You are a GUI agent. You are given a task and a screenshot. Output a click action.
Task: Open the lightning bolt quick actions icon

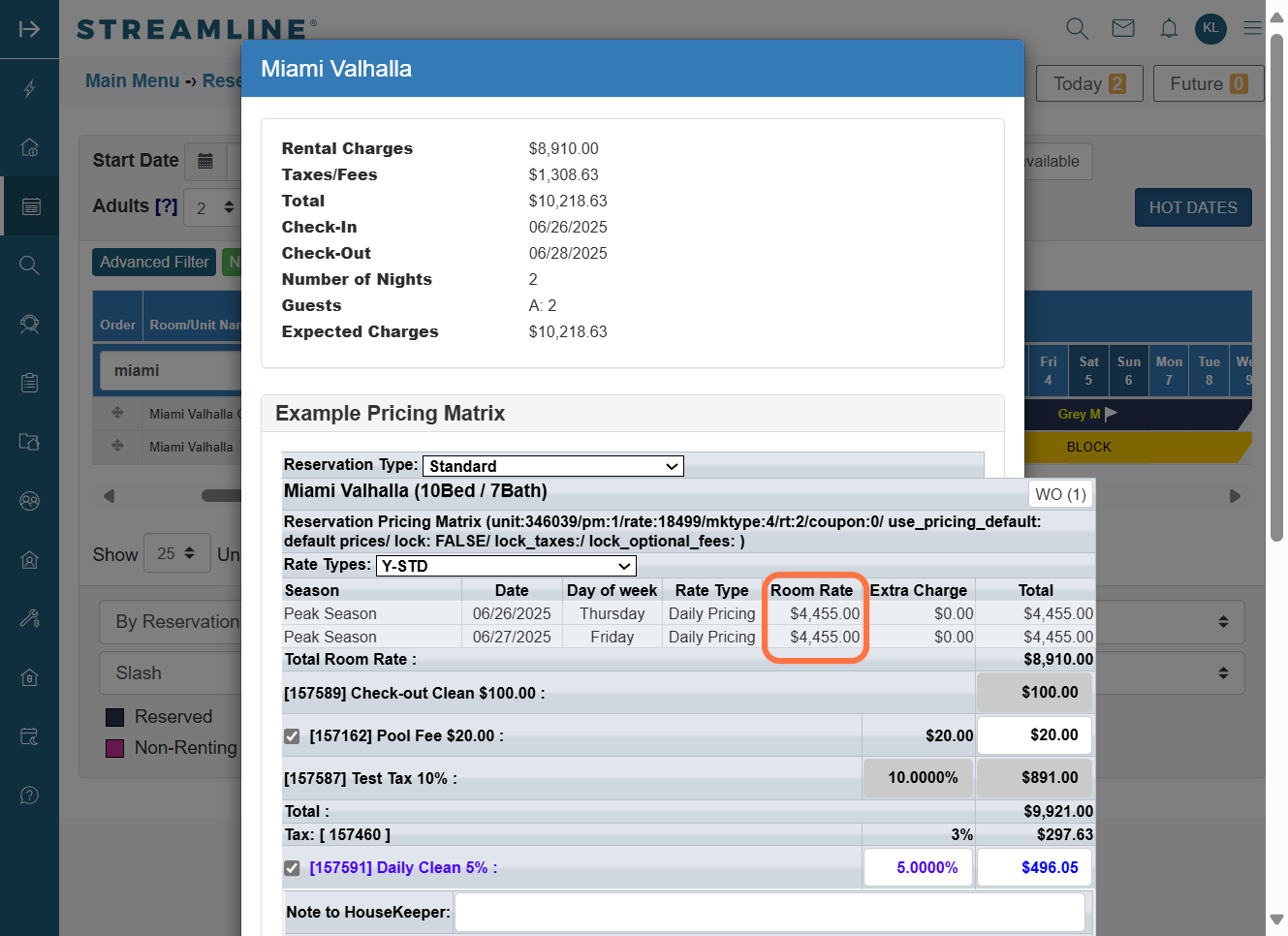tap(29, 89)
